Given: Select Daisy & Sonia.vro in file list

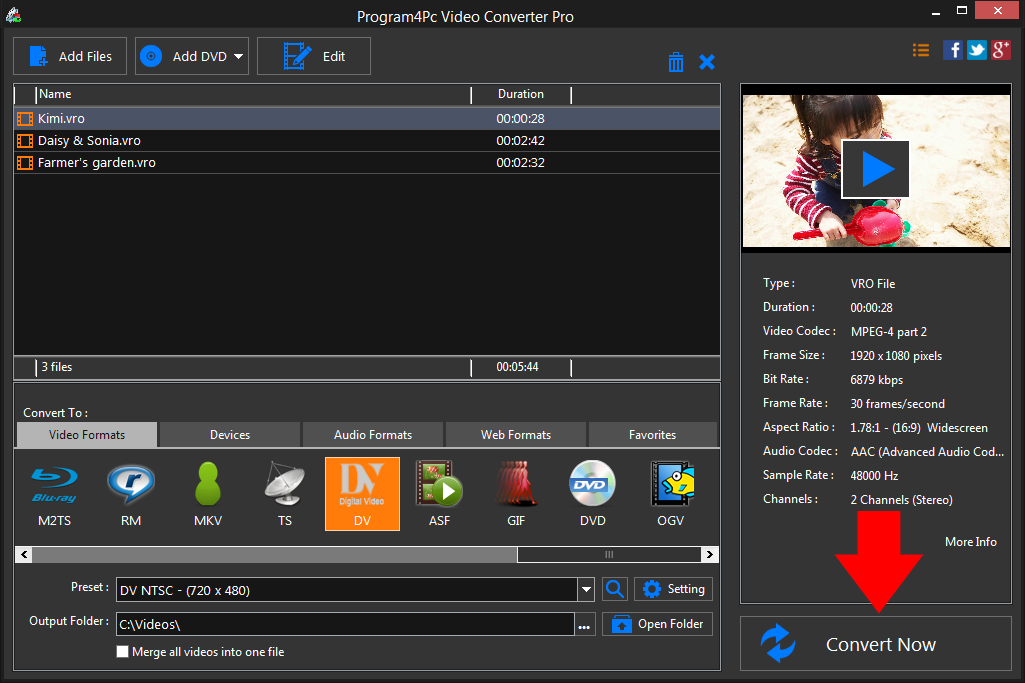Looking at the screenshot, I should pyautogui.click(x=89, y=141).
